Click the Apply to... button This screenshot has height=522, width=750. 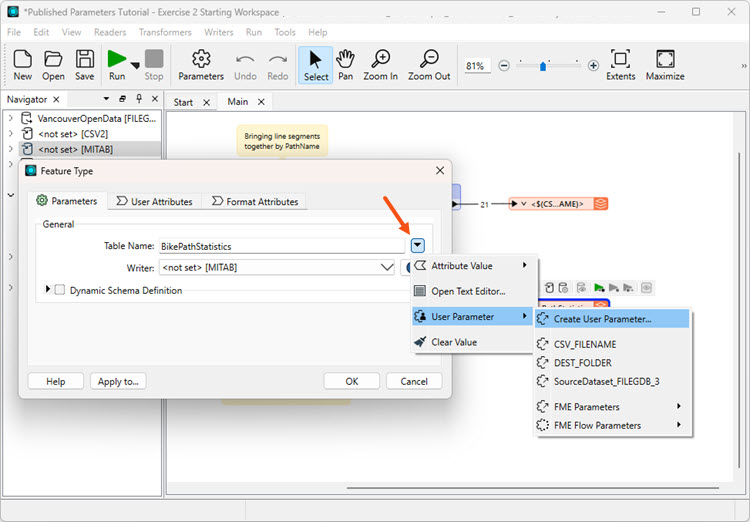click(118, 381)
